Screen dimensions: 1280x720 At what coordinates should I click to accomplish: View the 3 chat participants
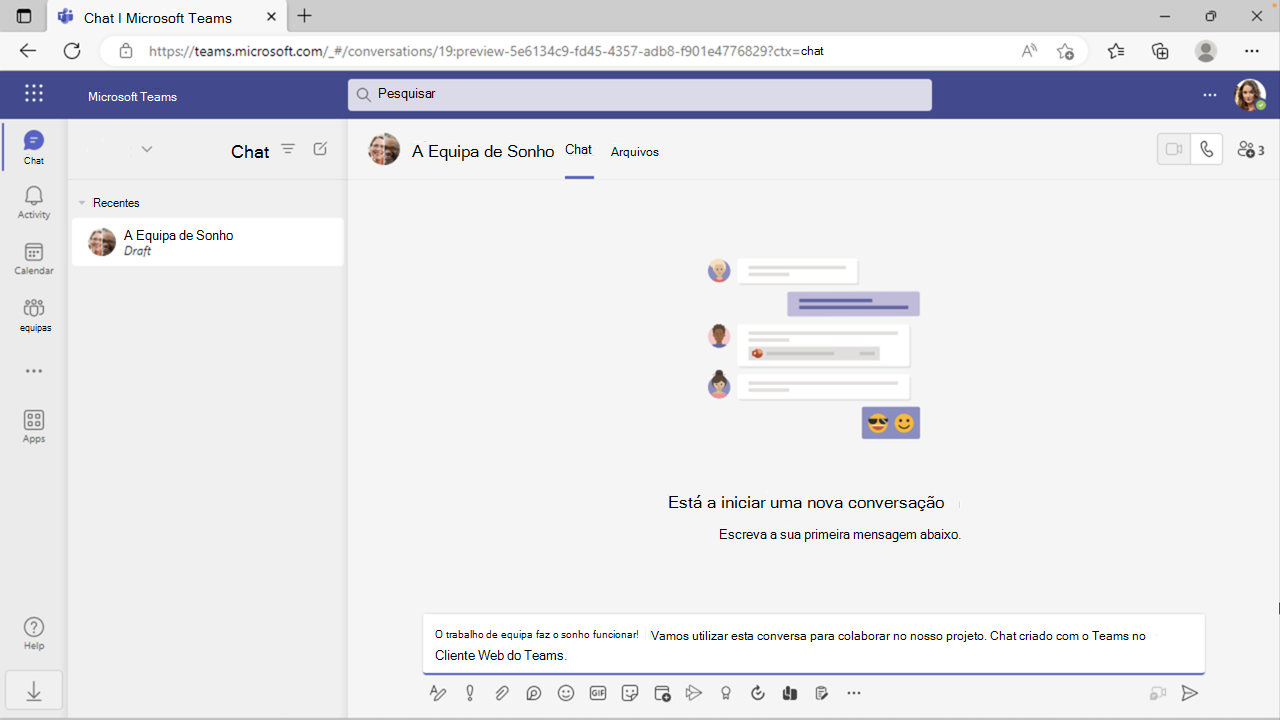click(x=1251, y=150)
